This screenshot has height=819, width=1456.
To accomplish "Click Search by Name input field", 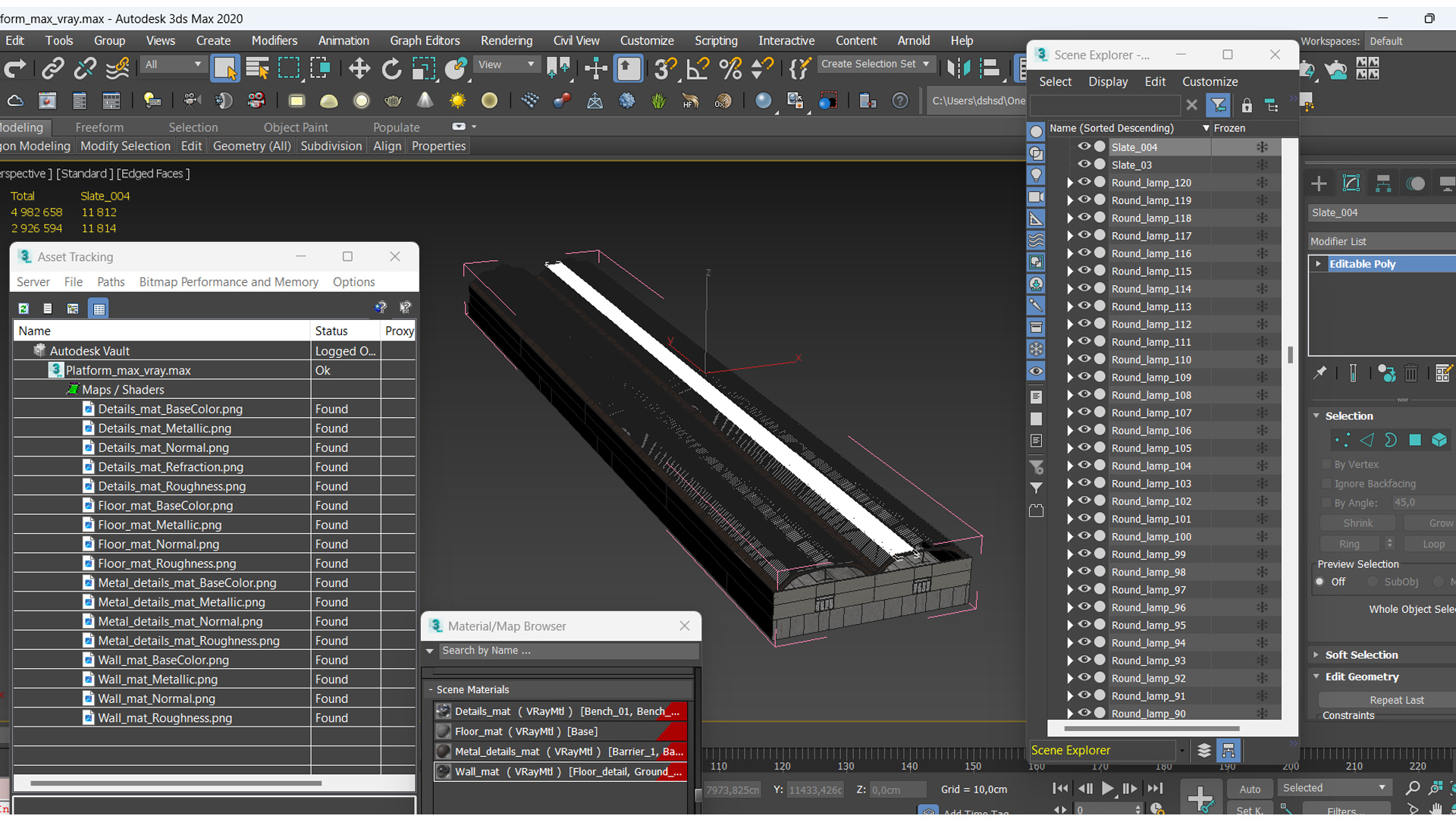I will point(564,651).
